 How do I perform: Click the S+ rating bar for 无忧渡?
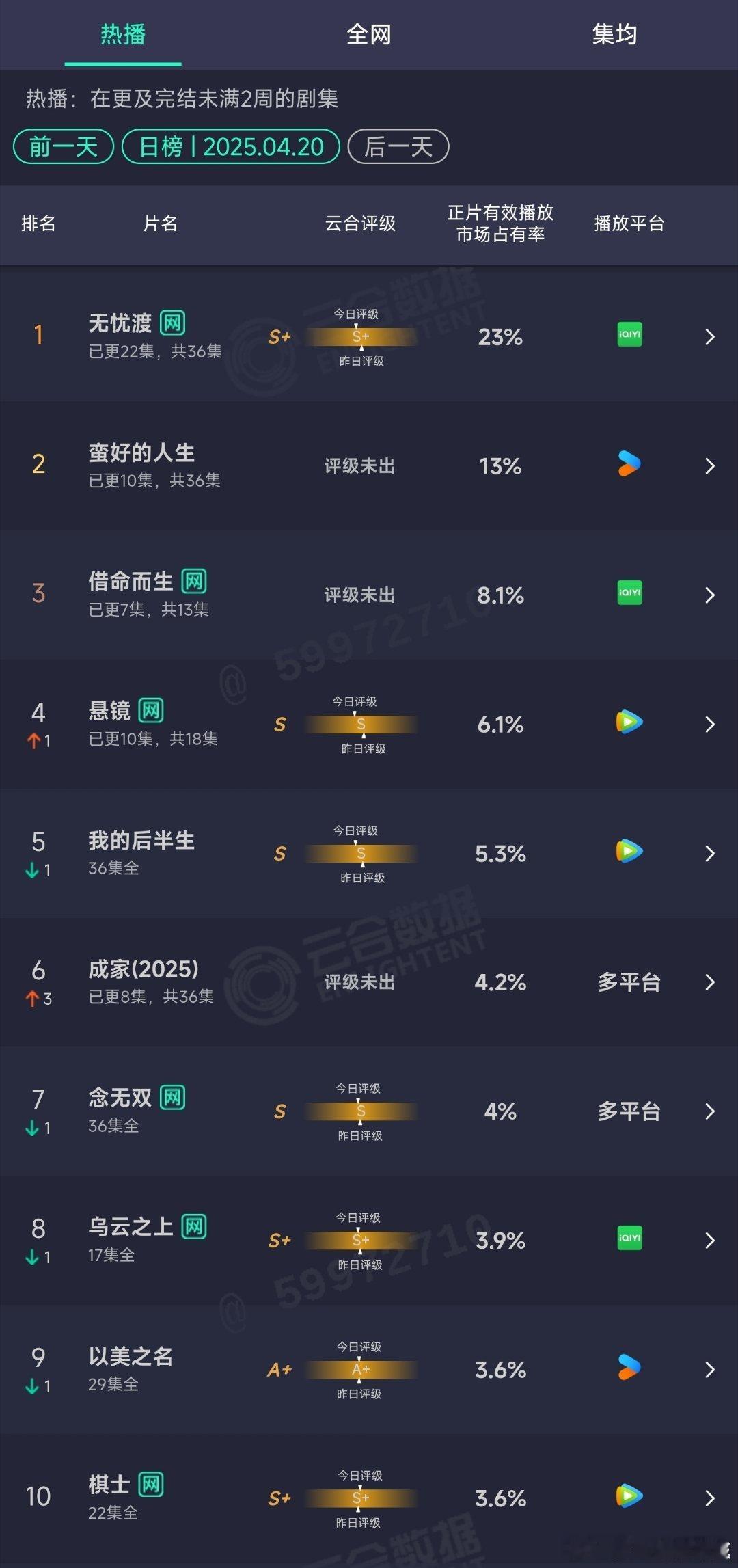(x=361, y=336)
